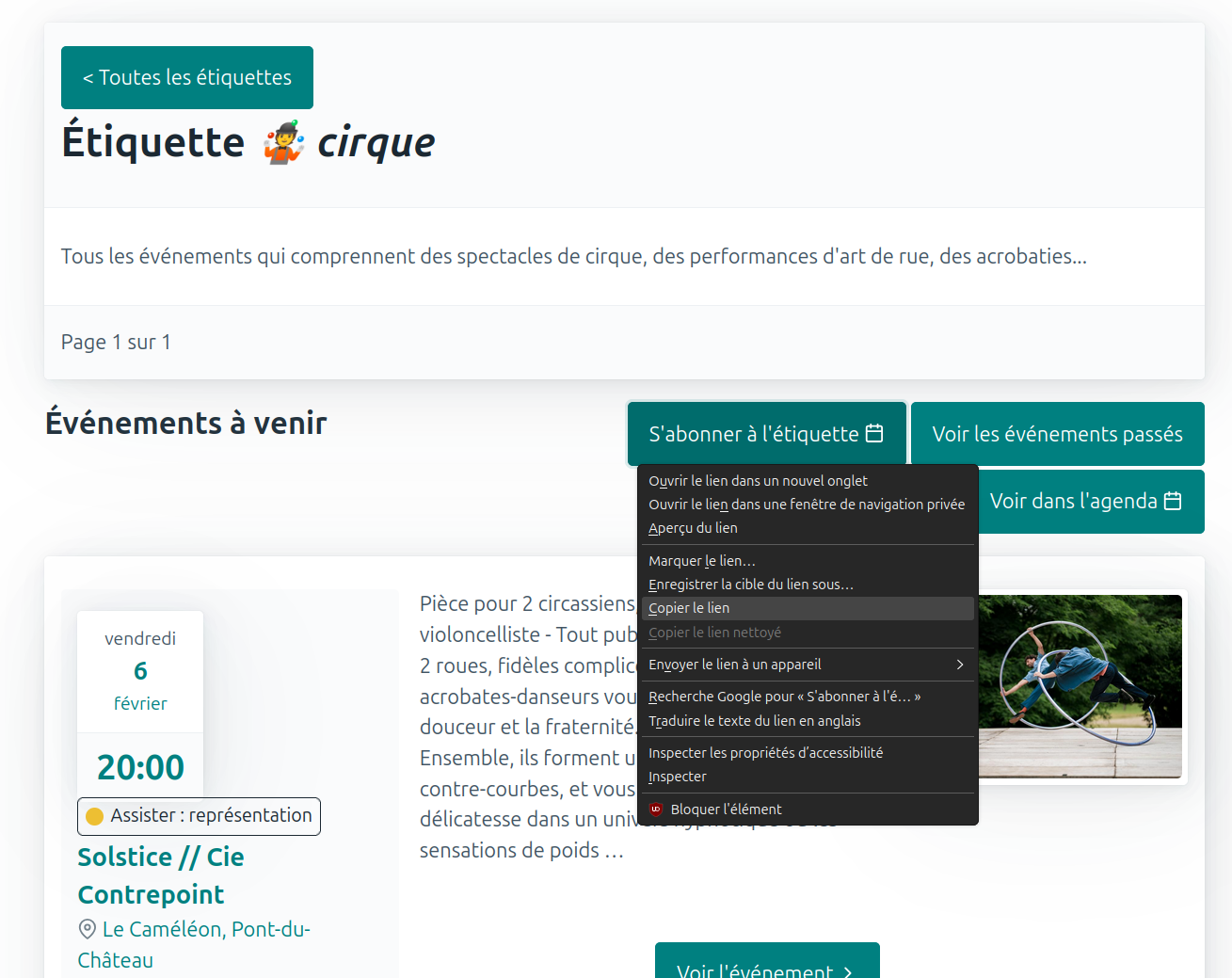Image resolution: width=1232 pixels, height=978 pixels.
Task: Select Copier le lien in context menu
Action: (689, 608)
